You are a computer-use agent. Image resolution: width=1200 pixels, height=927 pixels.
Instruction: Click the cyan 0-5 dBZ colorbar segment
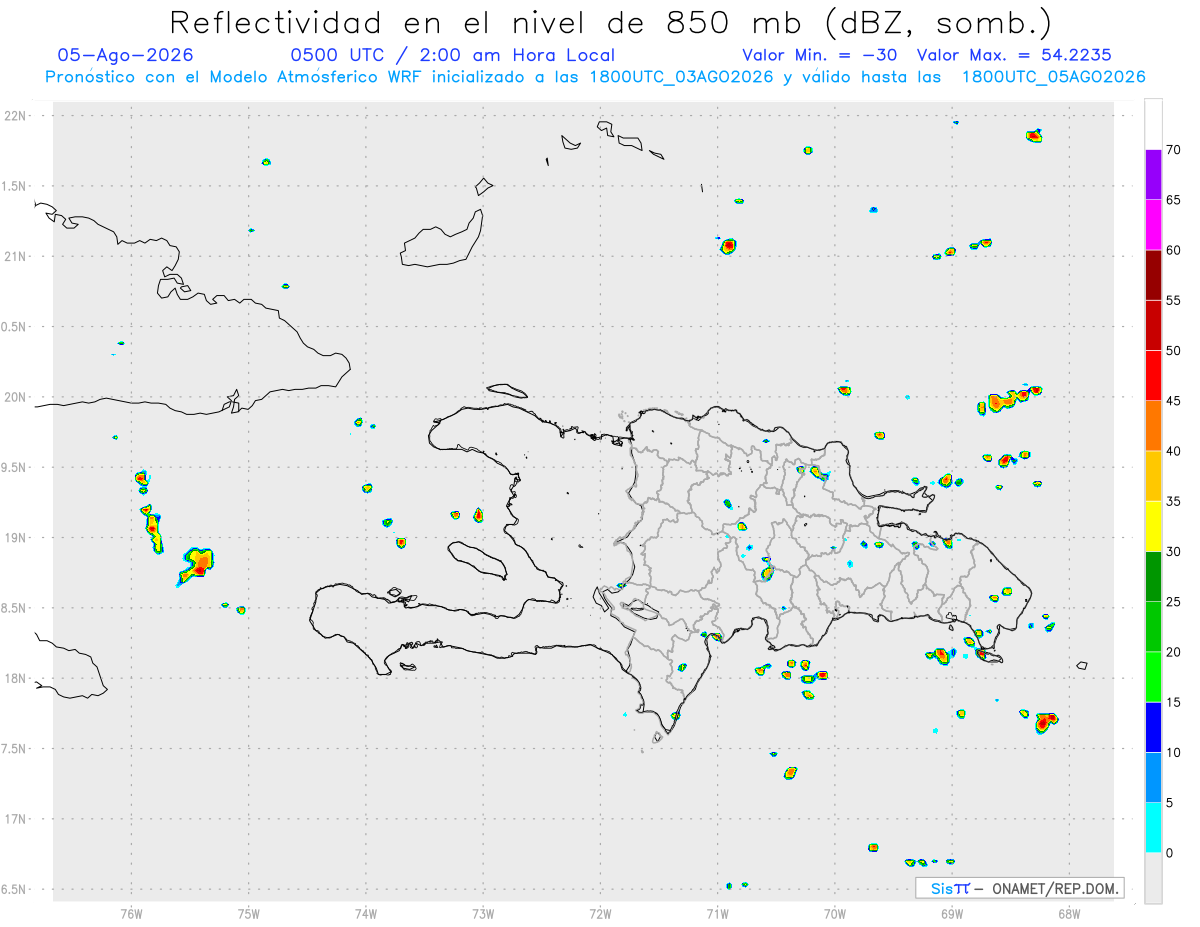[x=1153, y=828]
